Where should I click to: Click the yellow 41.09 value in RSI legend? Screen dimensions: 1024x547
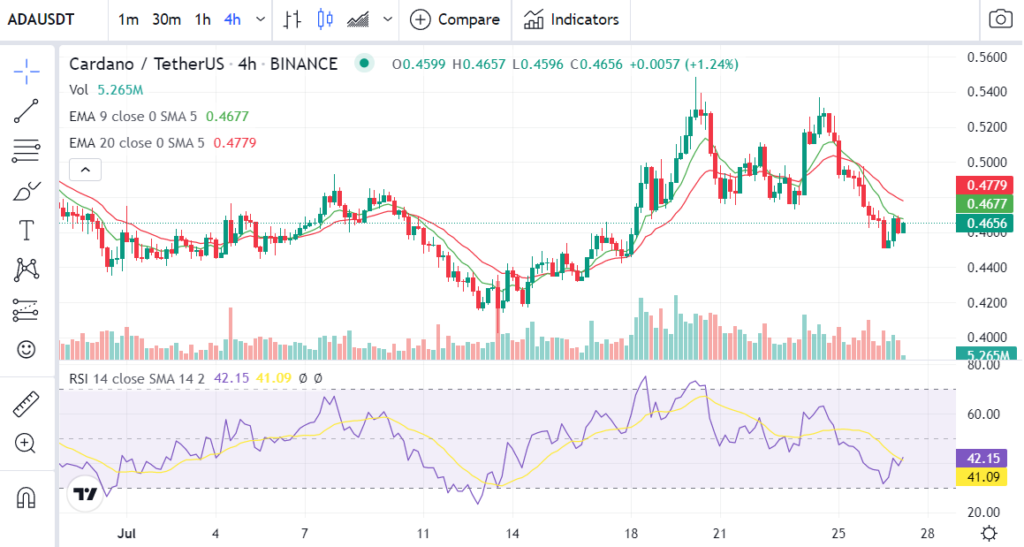[273, 378]
